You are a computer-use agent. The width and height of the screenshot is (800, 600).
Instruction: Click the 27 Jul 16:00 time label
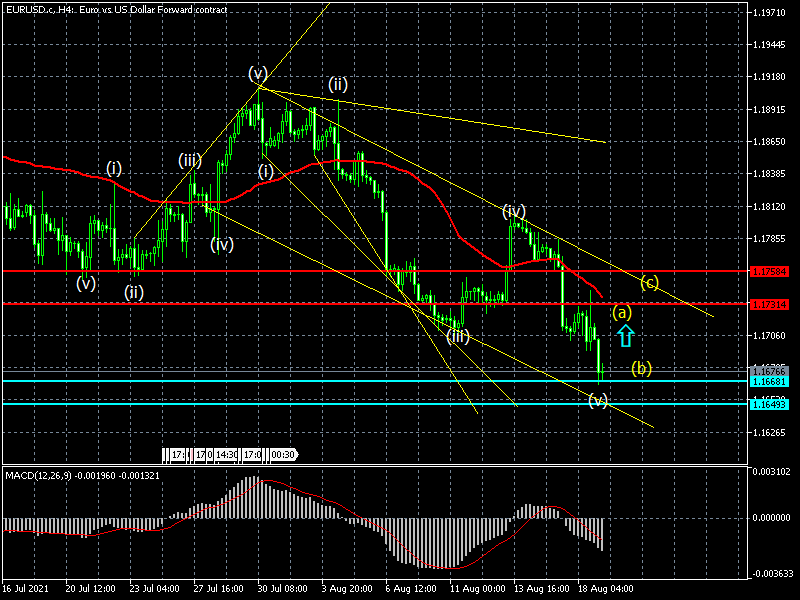(218, 589)
